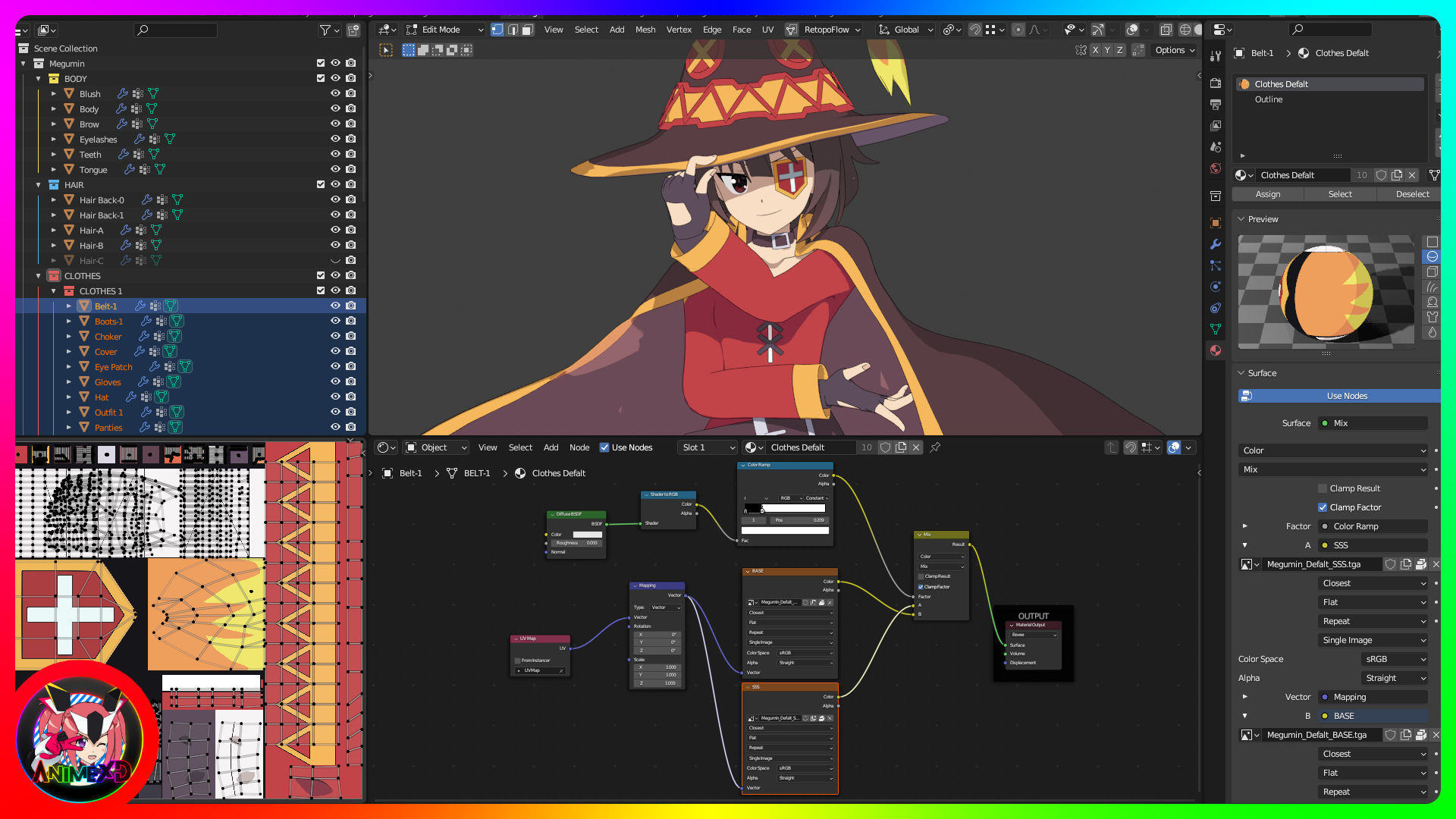
Task: Select Outline material slot
Action: tap(1269, 99)
